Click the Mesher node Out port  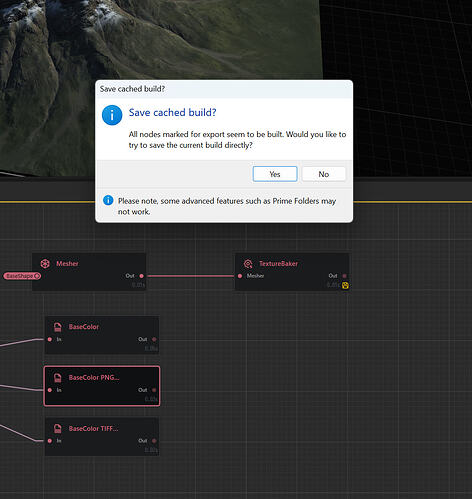click(x=142, y=276)
